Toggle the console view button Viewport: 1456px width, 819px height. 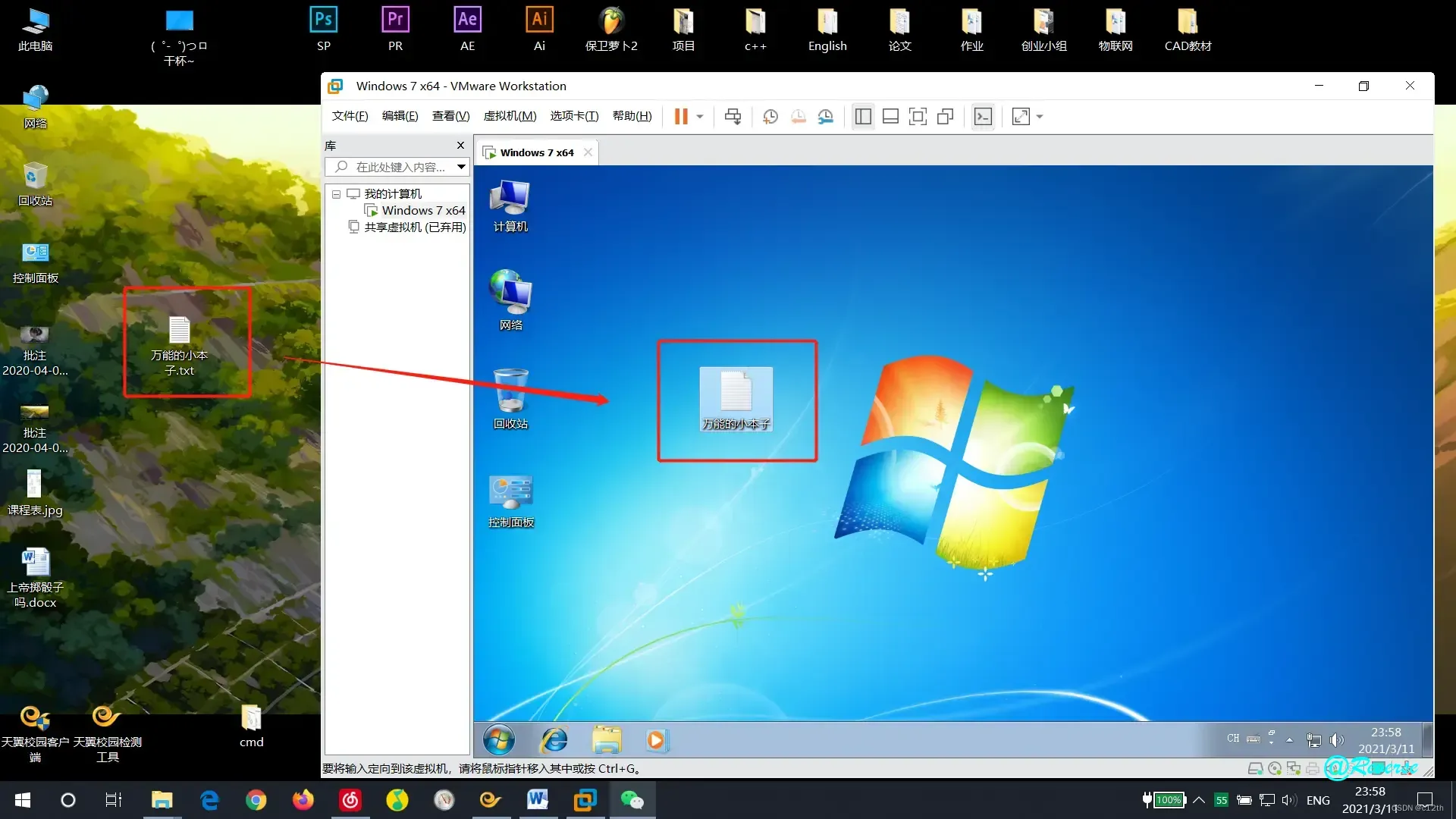pos(983,116)
